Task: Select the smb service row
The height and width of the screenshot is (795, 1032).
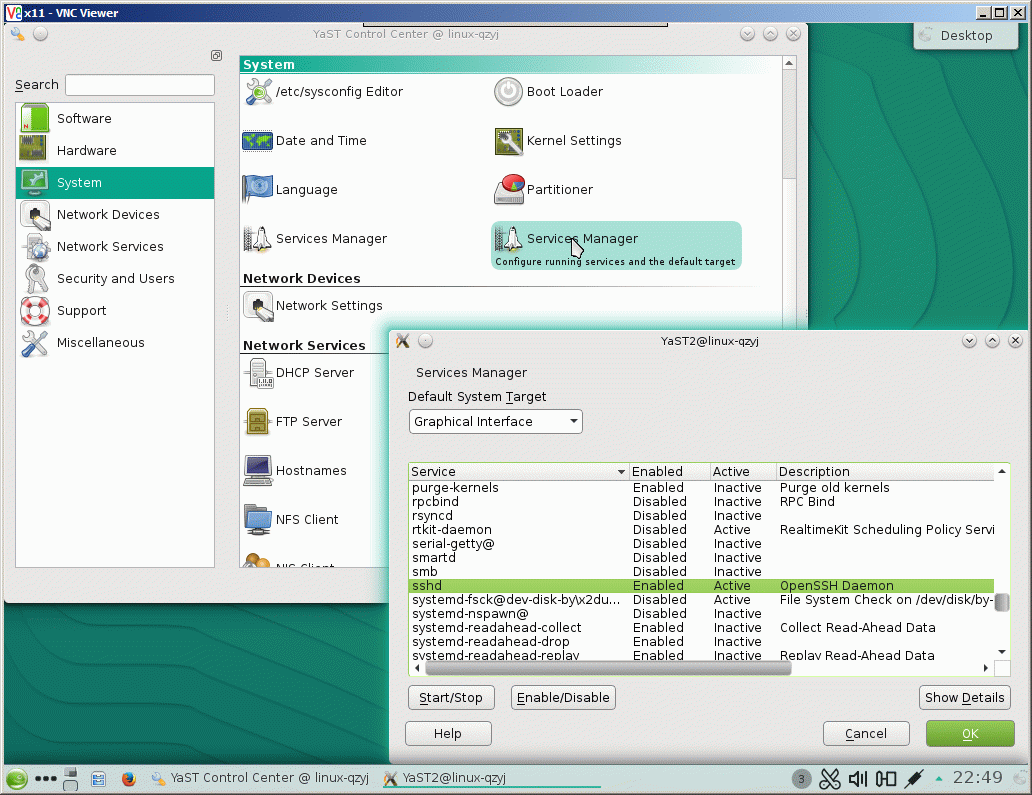Action: [702, 572]
